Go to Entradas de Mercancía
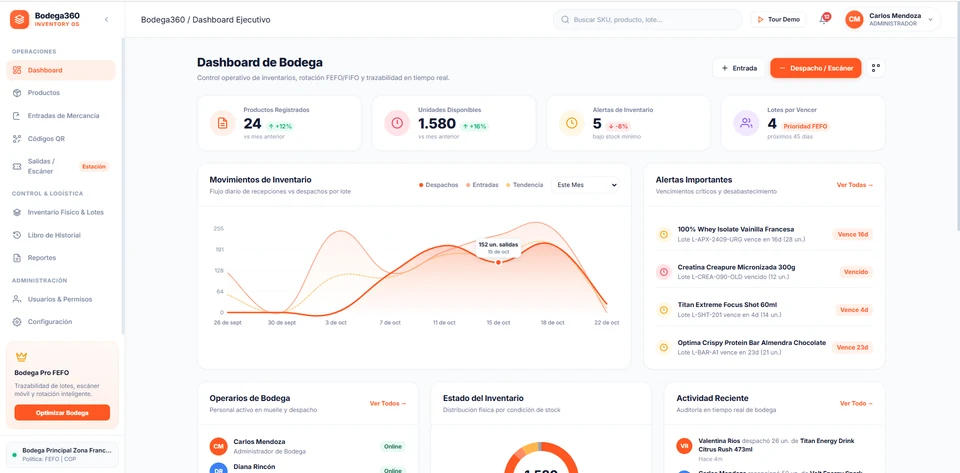Screen dimensions: 960x473 (61, 116)
